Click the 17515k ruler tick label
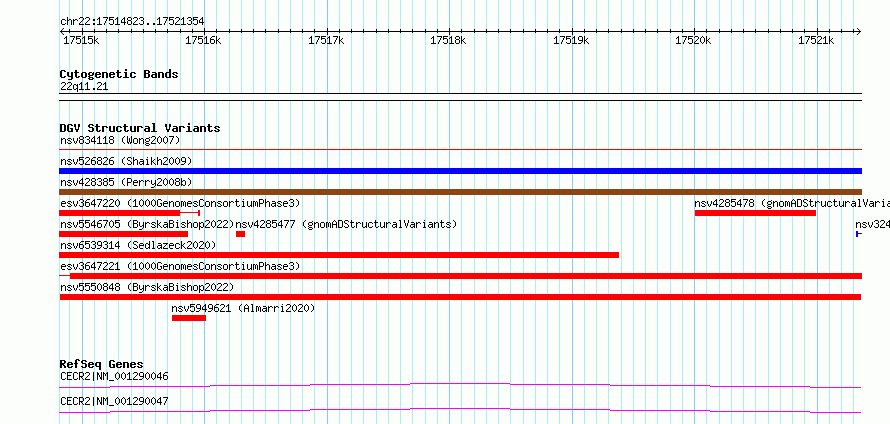890x424 pixels. point(81,40)
